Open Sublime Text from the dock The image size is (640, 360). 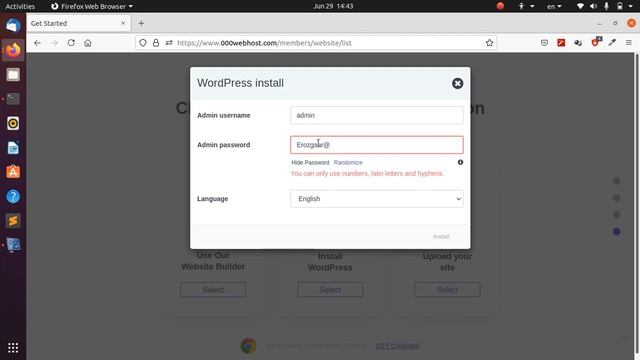click(x=13, y=221)
